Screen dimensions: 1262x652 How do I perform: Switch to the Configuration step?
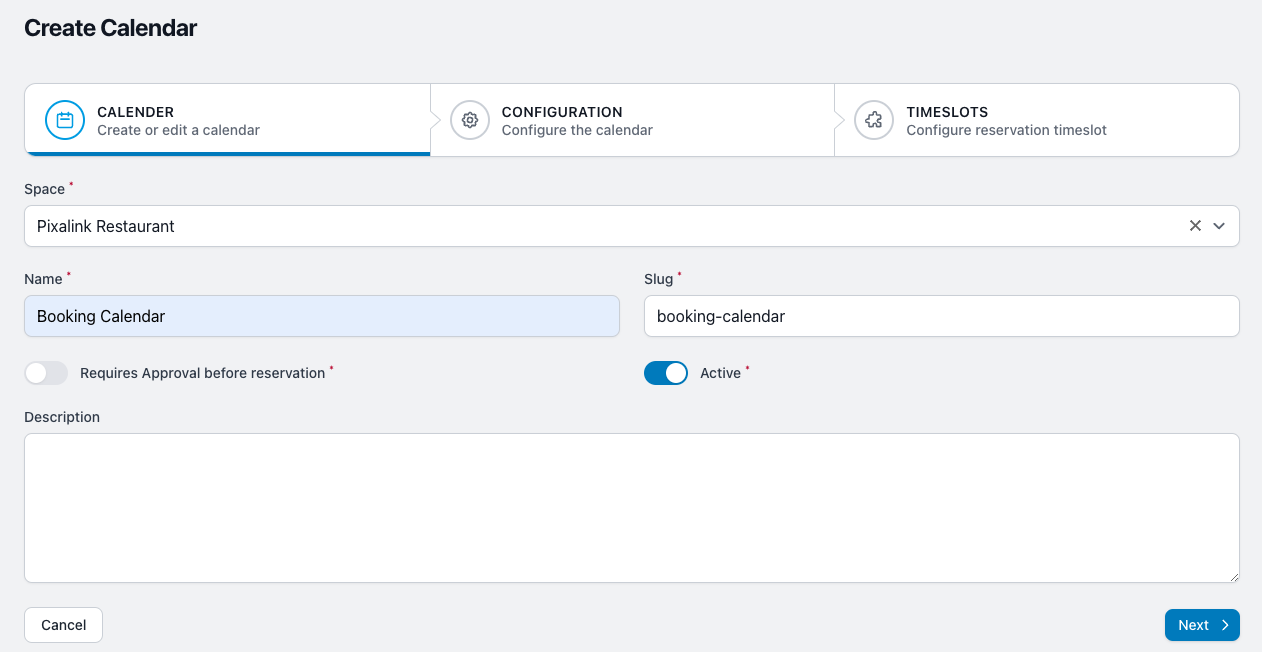point(633,120)
